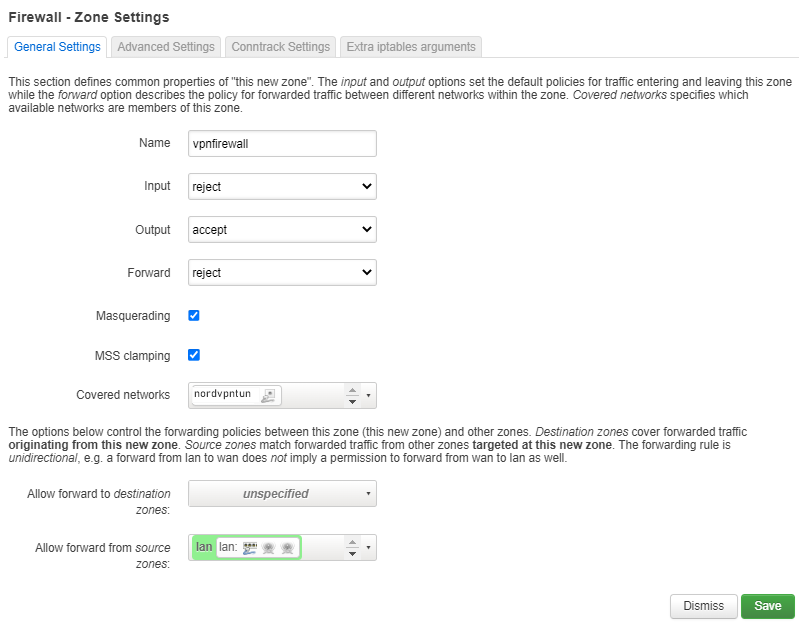Click the Dismiss button
805x630 pixels.
click(x=703, y=606)
